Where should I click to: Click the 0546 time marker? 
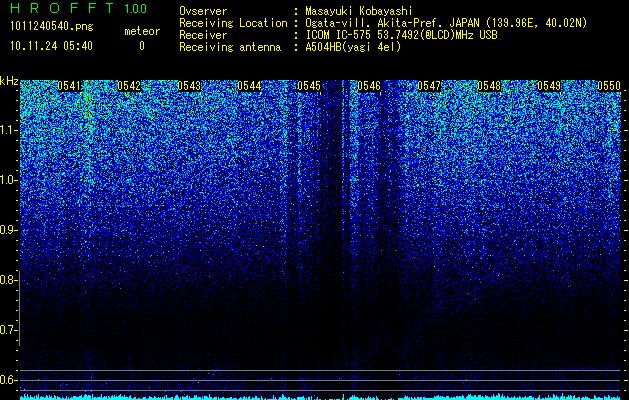(x=369, y=86)
